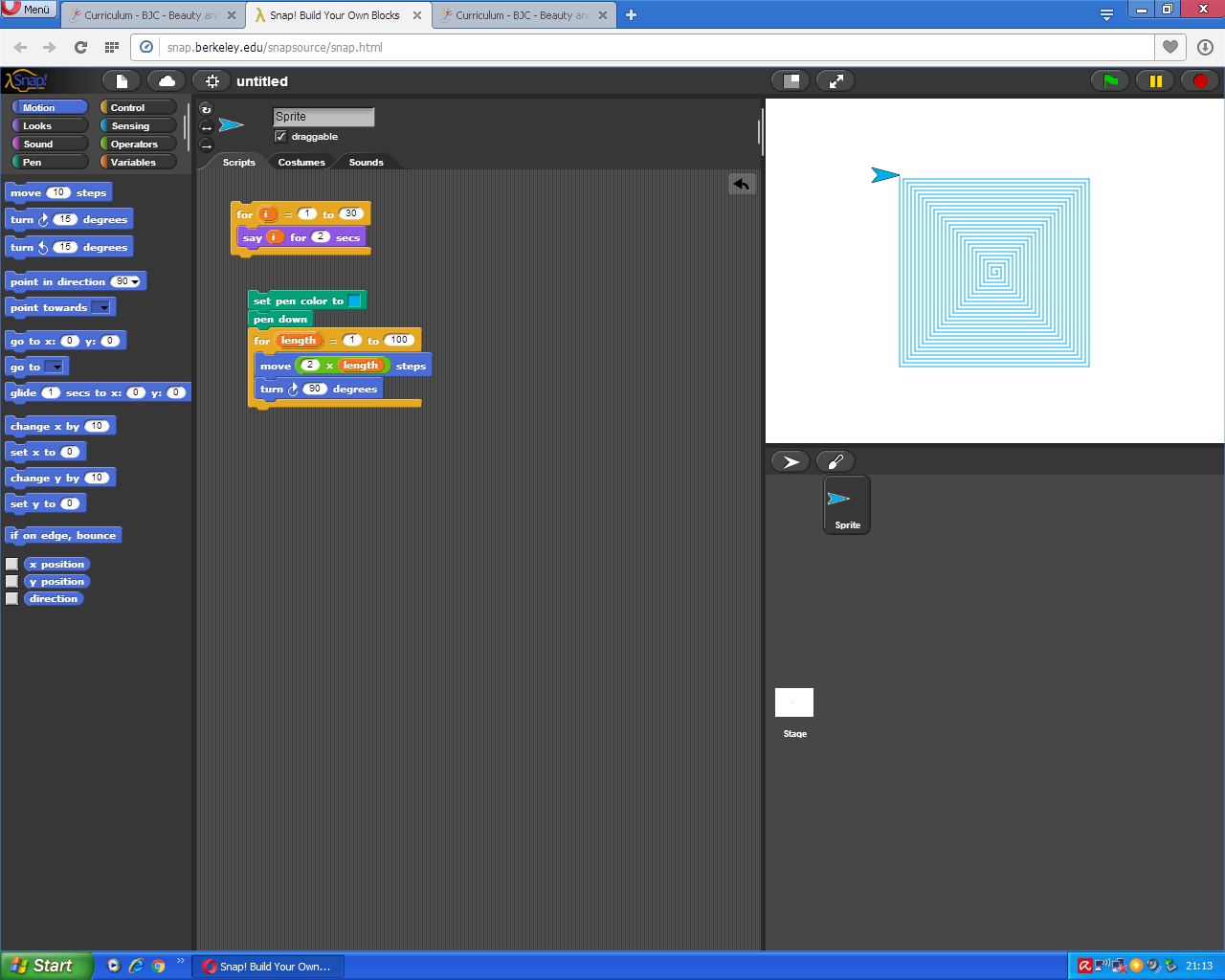Pause all running scripts
Viewport: 1225px width, 980px height.
1155,81
